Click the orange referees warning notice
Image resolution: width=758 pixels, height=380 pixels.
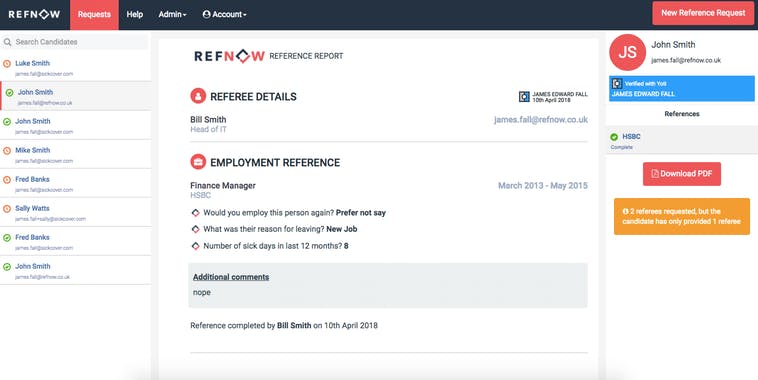point(682,216)
